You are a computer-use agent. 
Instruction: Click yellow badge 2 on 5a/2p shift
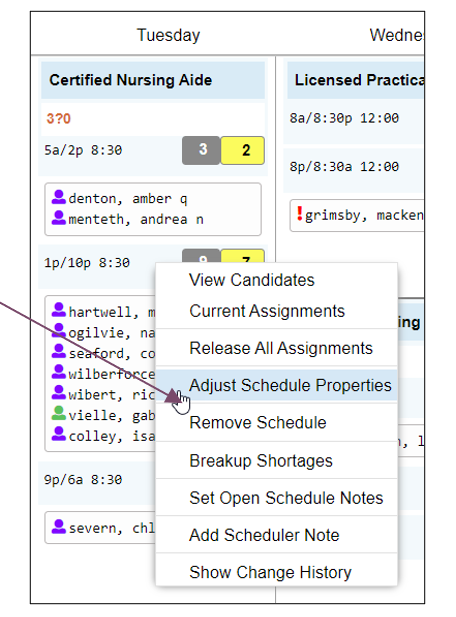(x=242, y=150)
